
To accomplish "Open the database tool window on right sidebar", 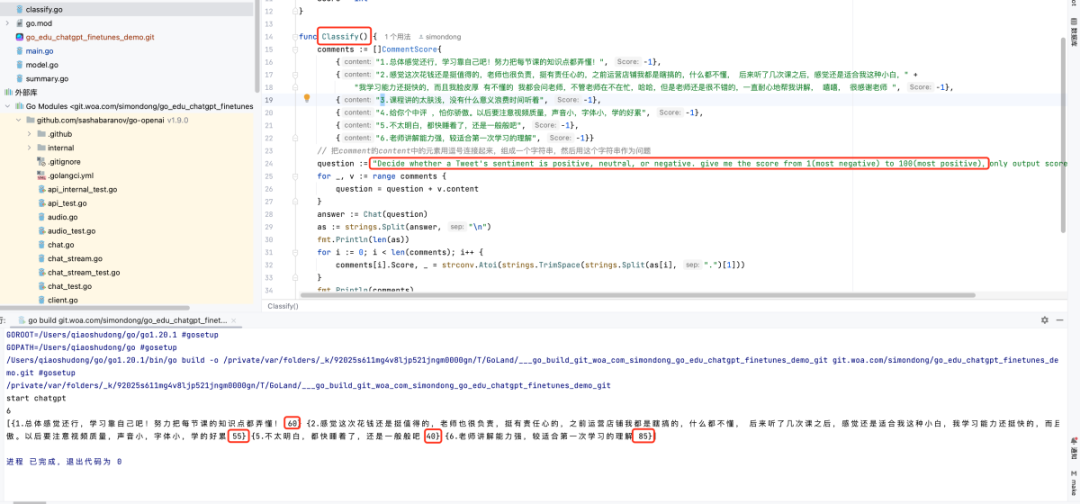I will pos(1074,30).
